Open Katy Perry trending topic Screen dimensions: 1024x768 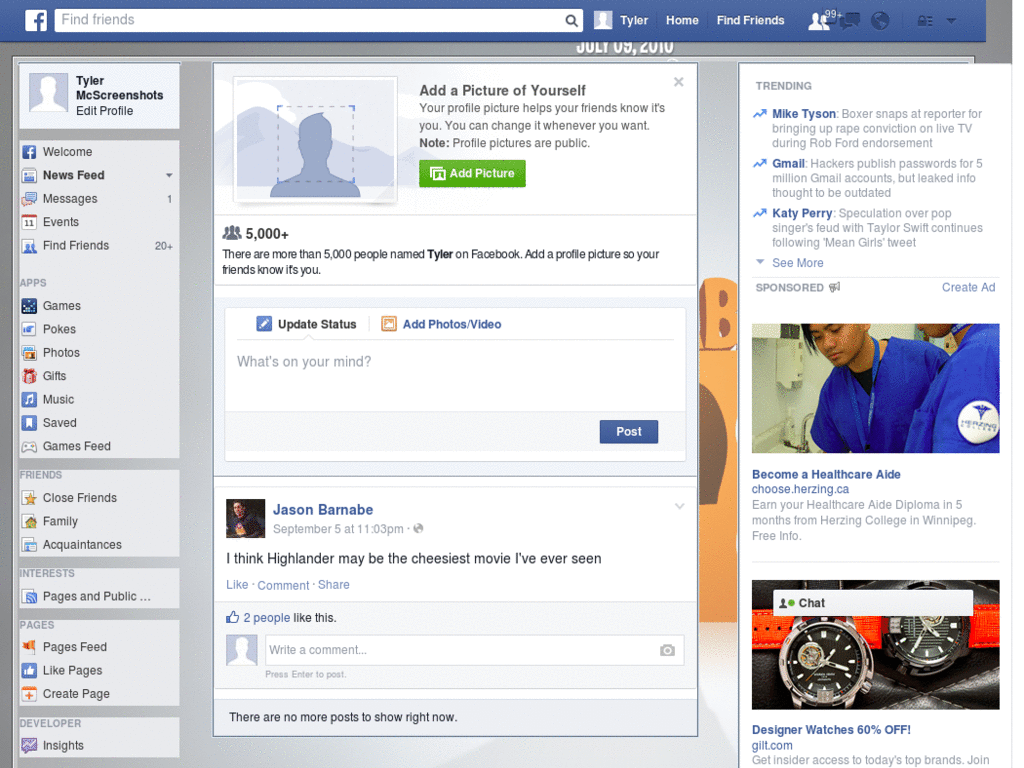click(802, 213)
